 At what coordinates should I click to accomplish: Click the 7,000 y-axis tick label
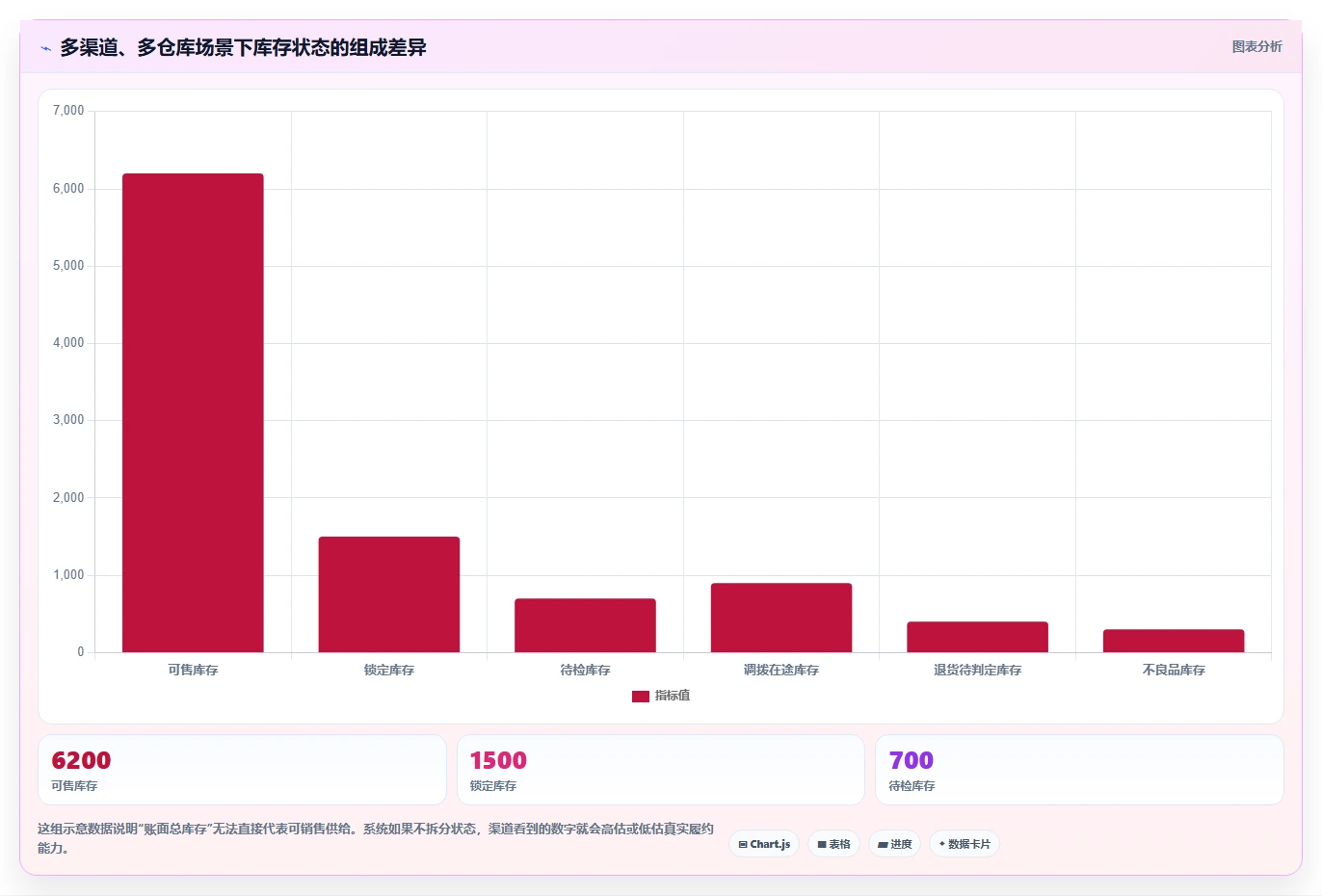[68, 111]
